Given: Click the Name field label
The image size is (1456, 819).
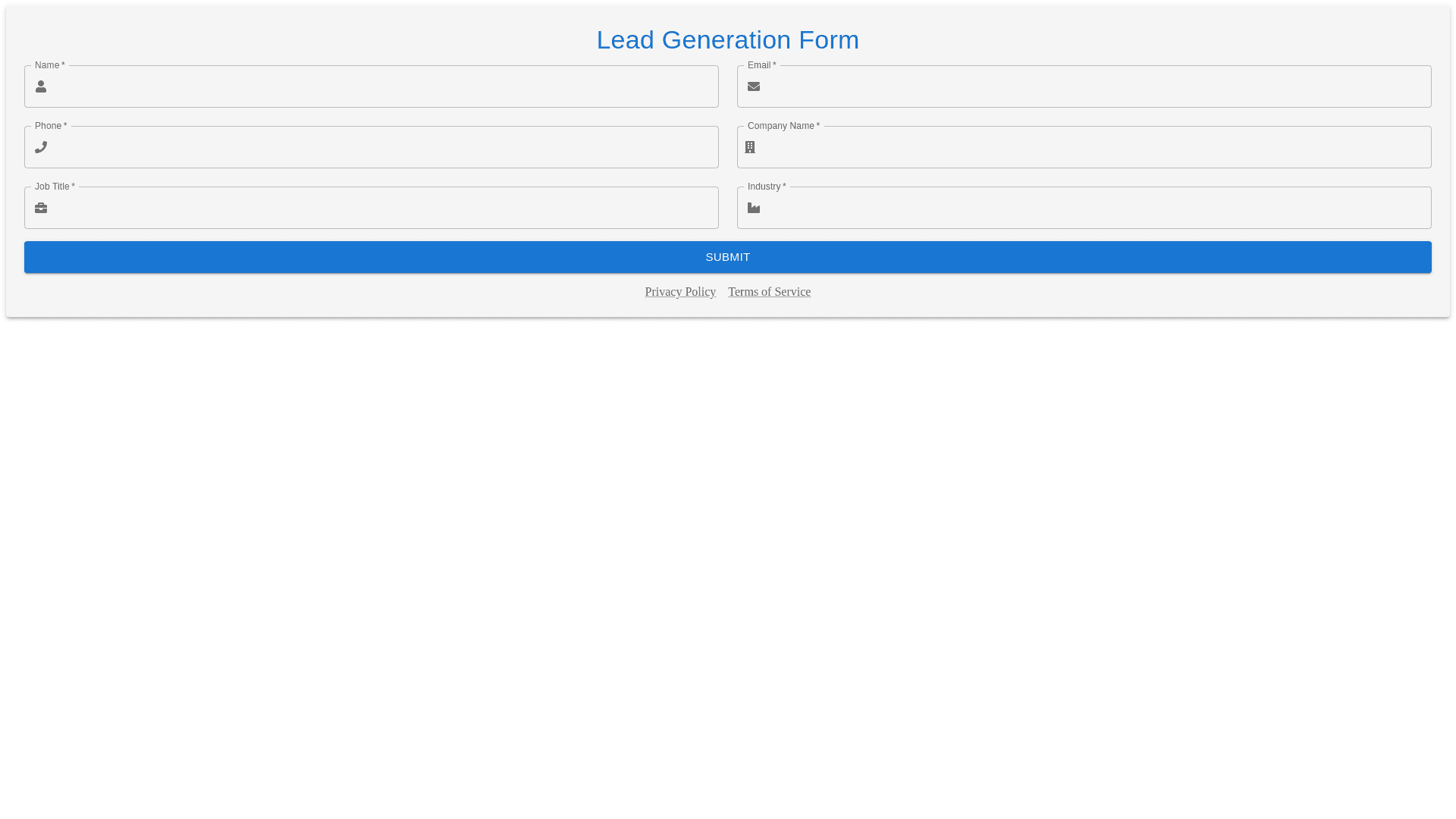Looking at the screenshot, I should [x=47, y=65].
